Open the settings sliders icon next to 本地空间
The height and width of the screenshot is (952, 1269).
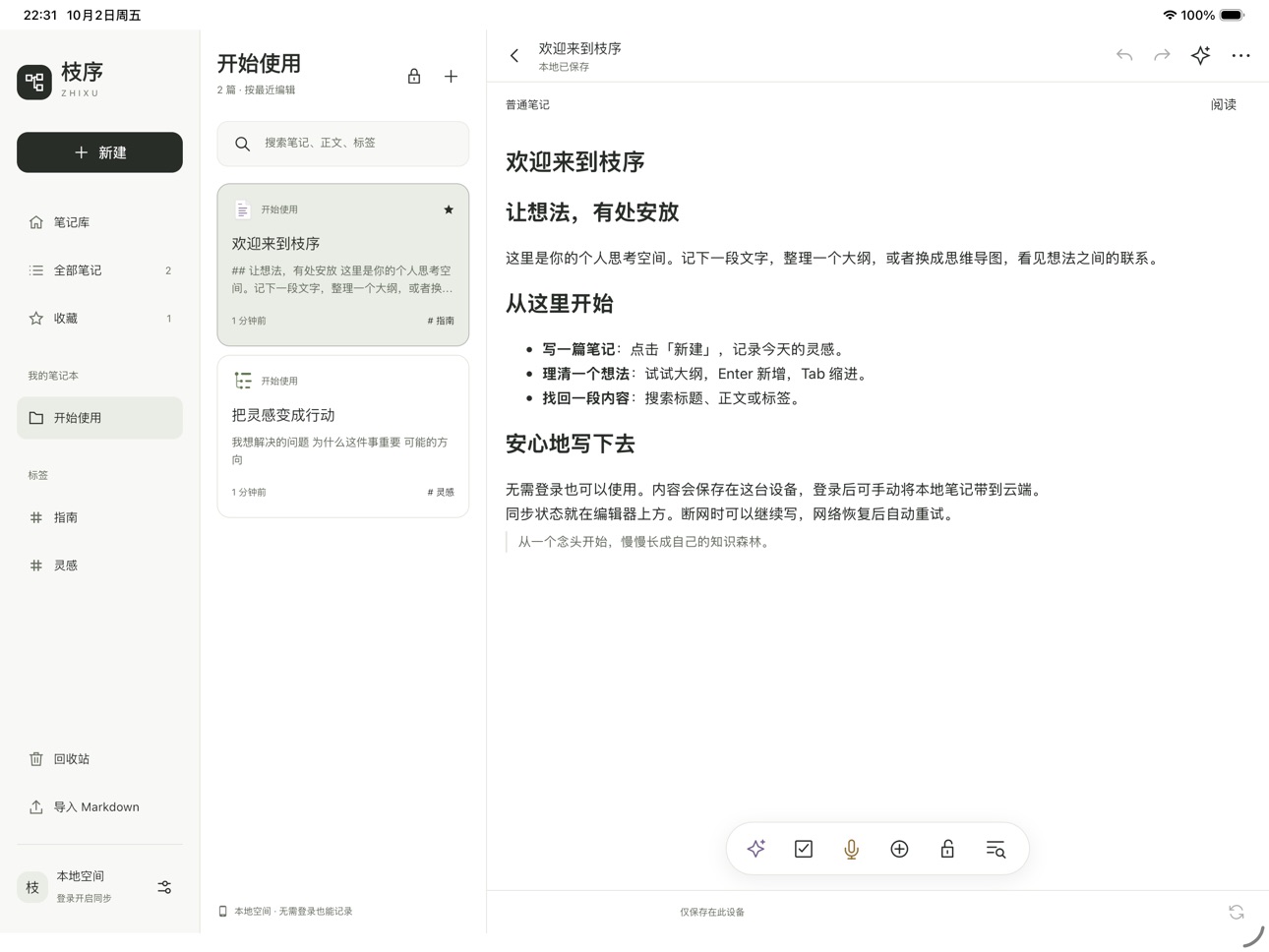pyautogui.click(x=164, y=887)
